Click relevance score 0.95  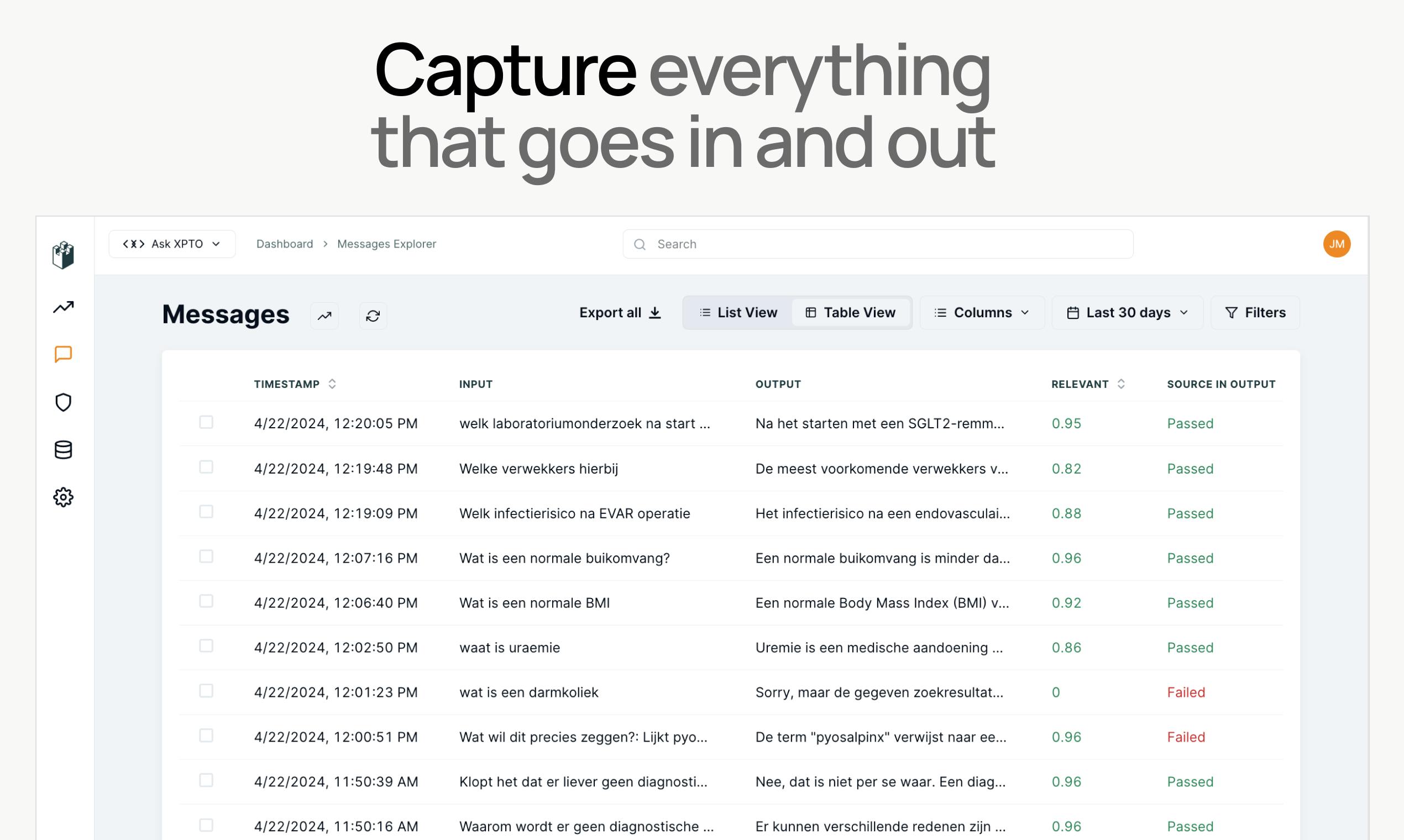[1067, 423]
